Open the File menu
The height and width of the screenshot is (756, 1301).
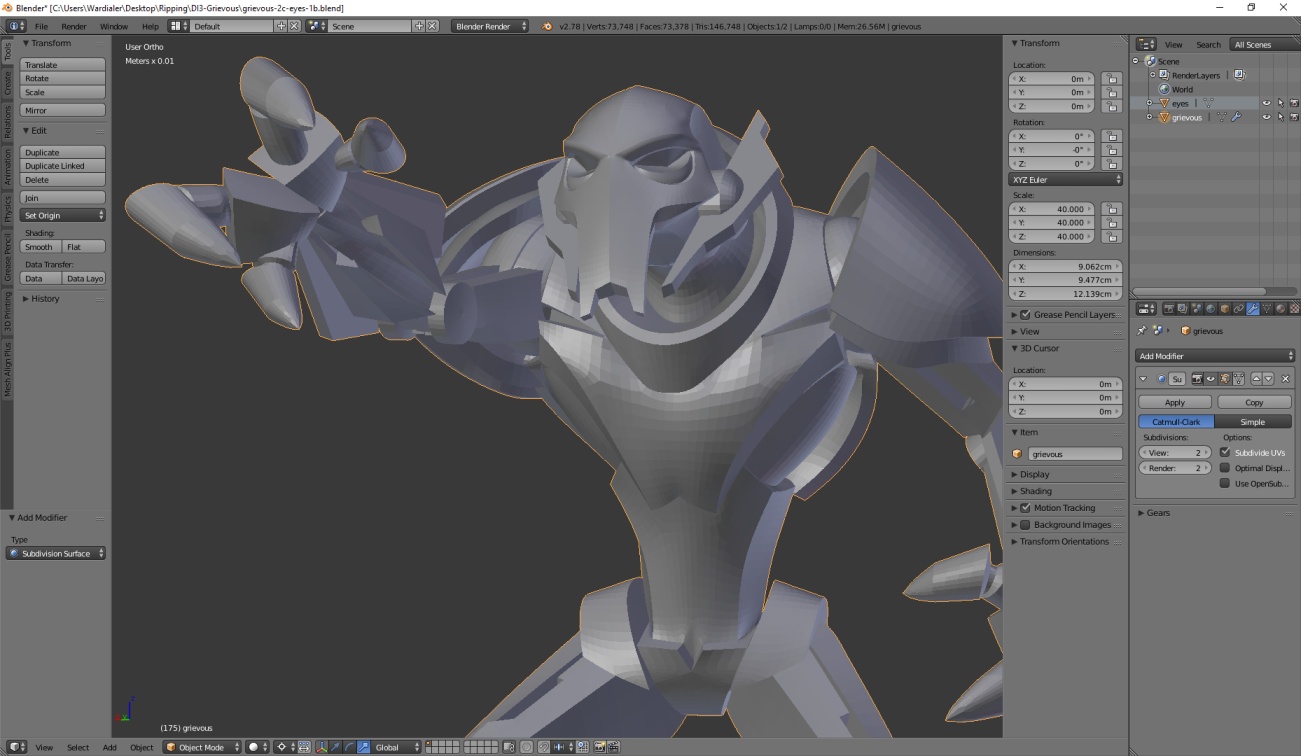pos(41,26)
